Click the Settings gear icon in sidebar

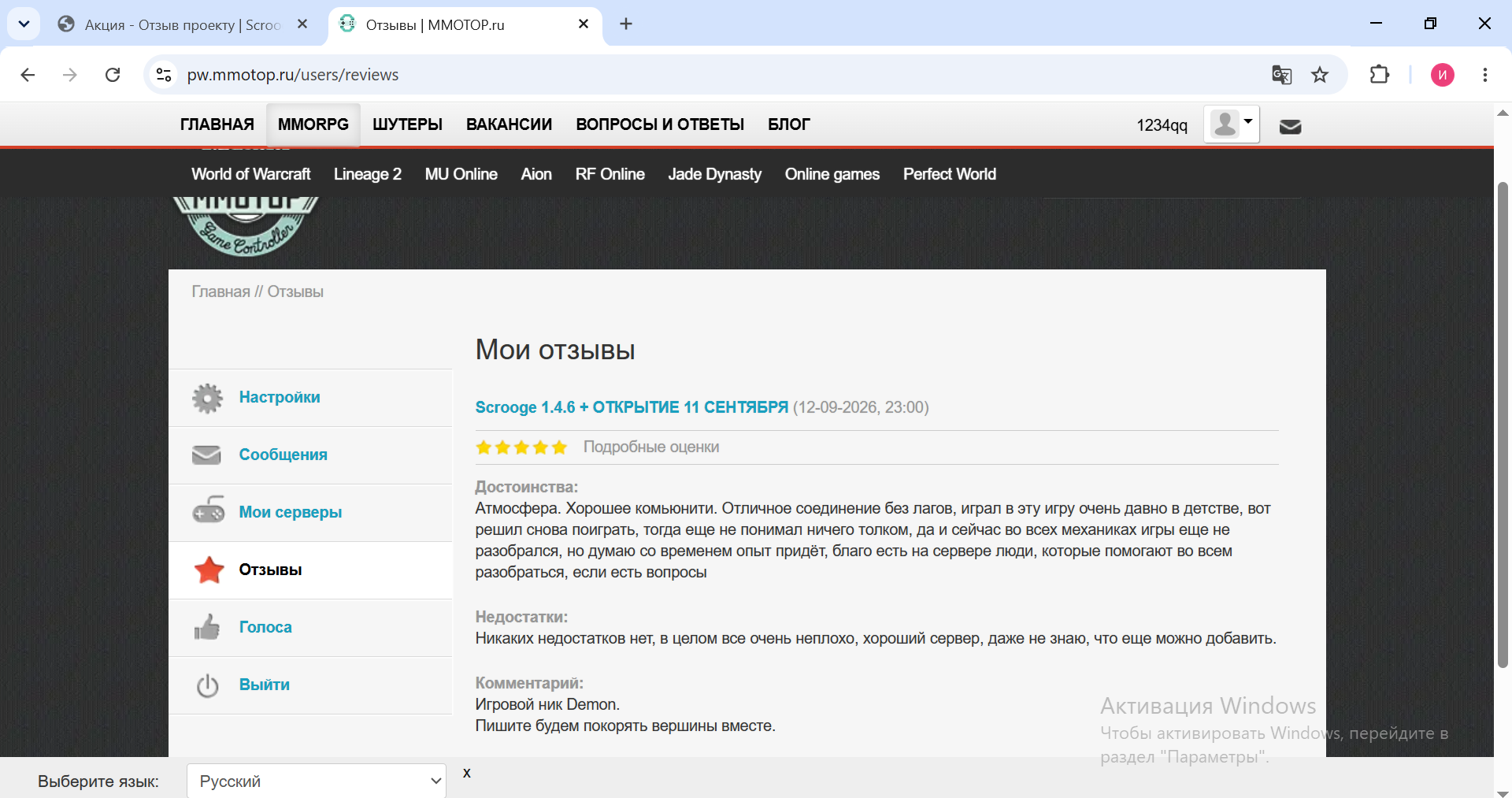[208, 398]
